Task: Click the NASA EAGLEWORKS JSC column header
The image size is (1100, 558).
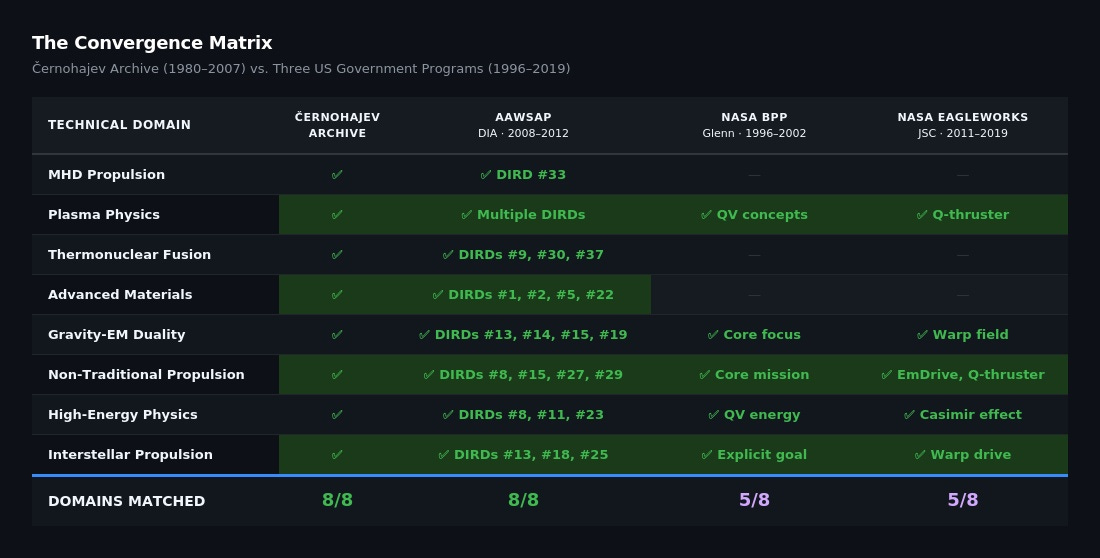Action: [962, 125]
